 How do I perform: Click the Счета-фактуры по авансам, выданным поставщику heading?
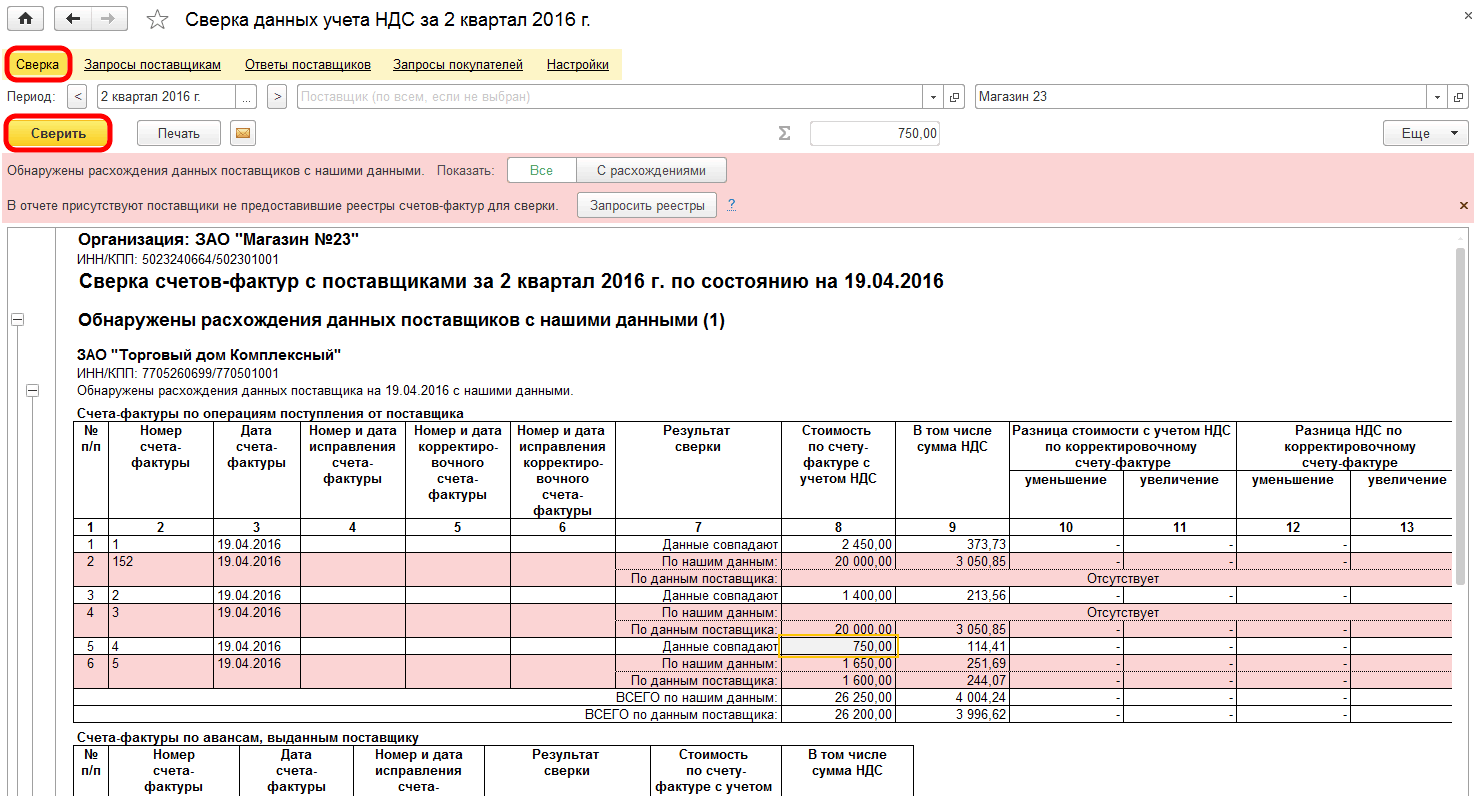point(247,737)
